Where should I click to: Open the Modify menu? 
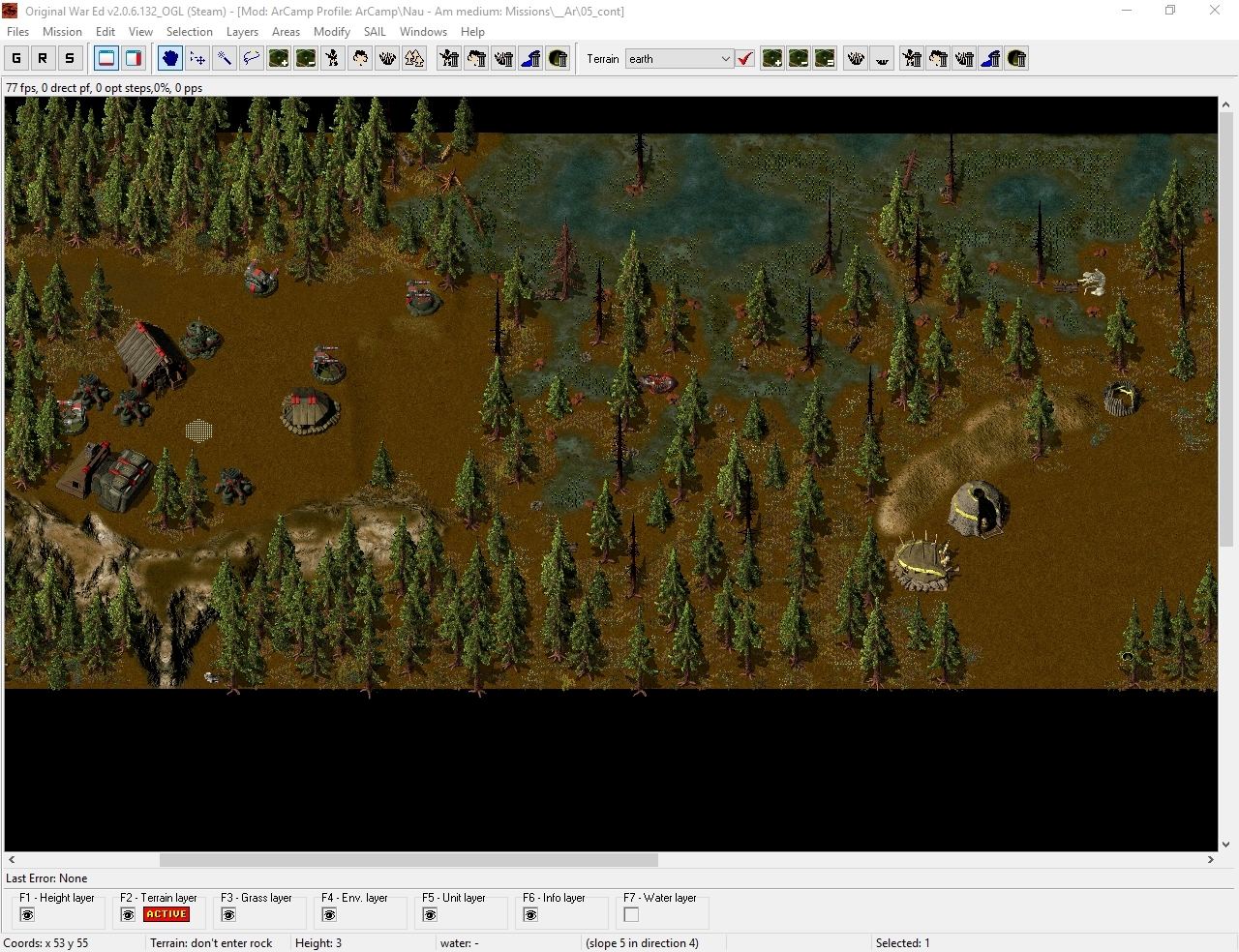331,32
